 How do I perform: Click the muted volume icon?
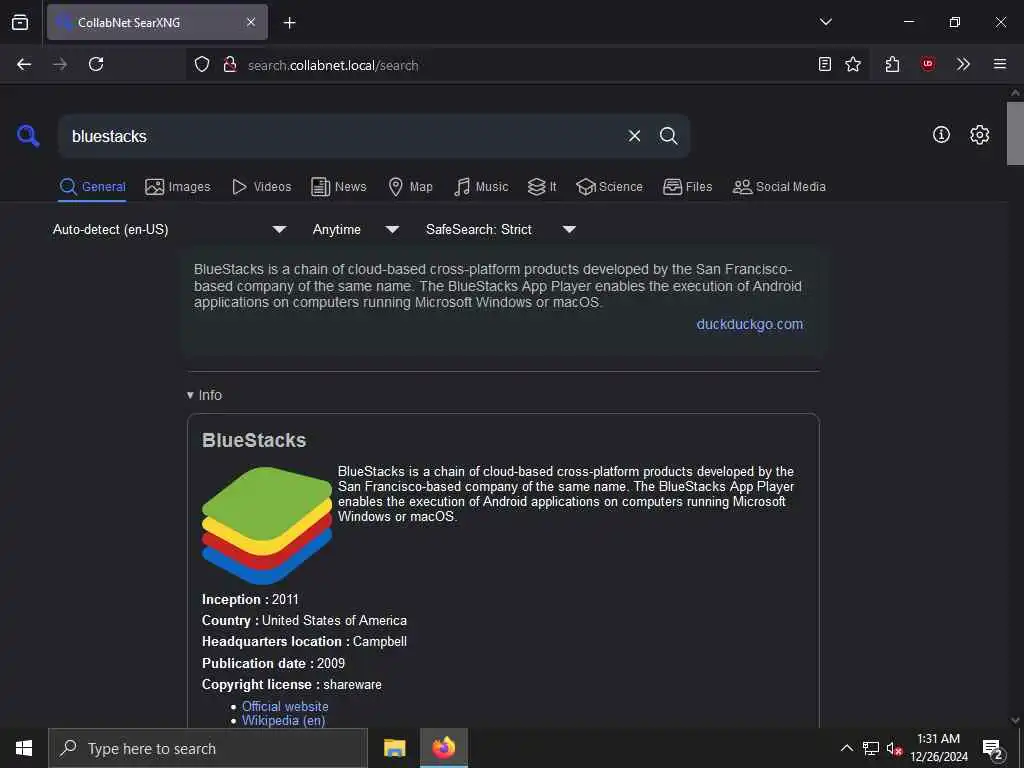click(x=894, y=748)
